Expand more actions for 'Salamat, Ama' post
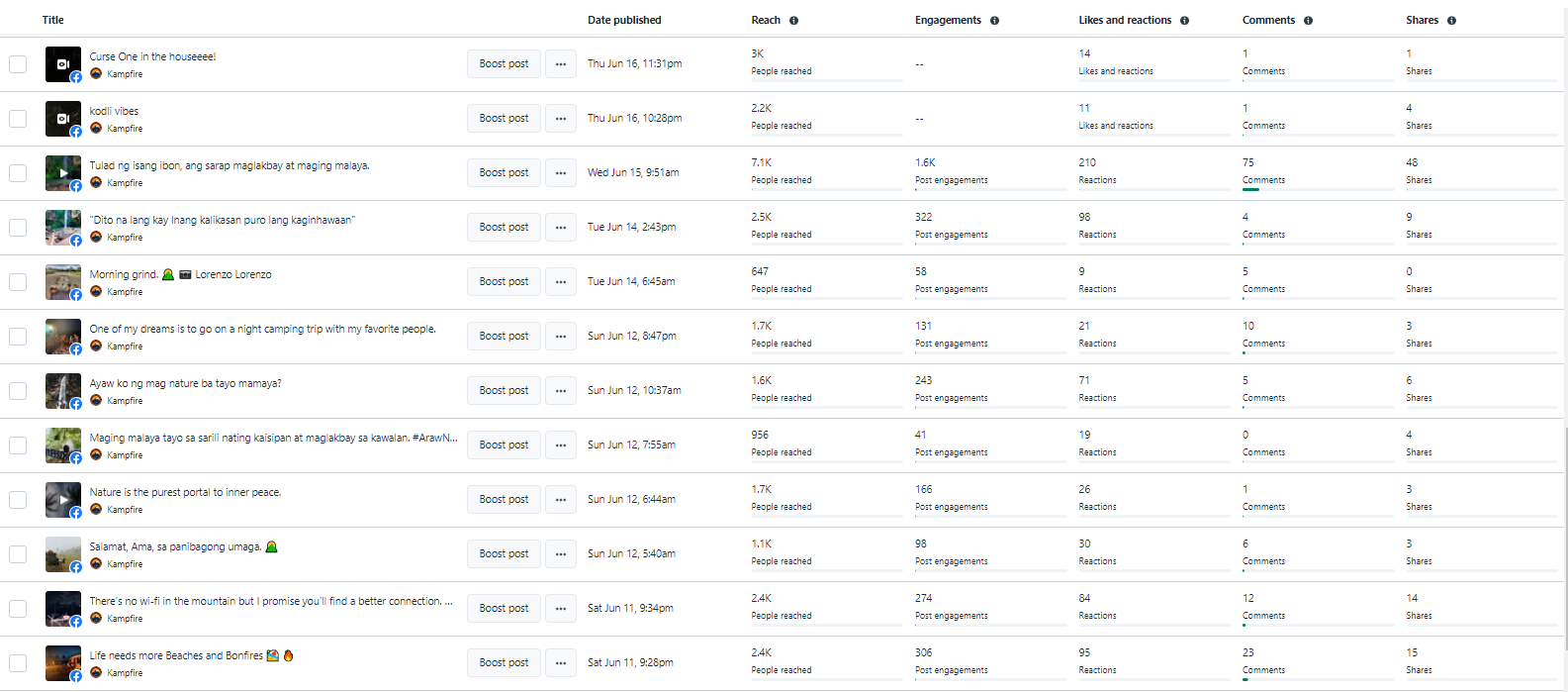This screenshot has width=1568, height=692. point(561,554)
